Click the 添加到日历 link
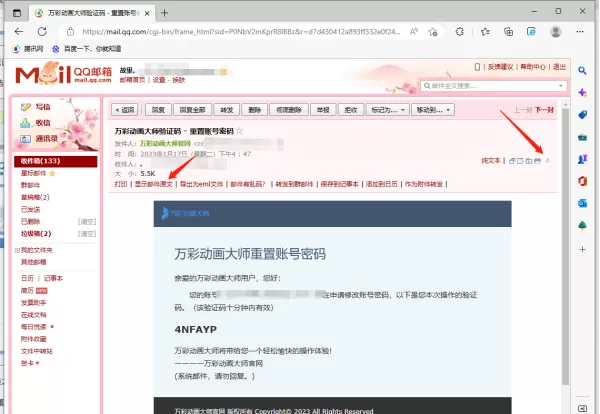This screenshot has height=414, width=600. (x=382, y=184)
